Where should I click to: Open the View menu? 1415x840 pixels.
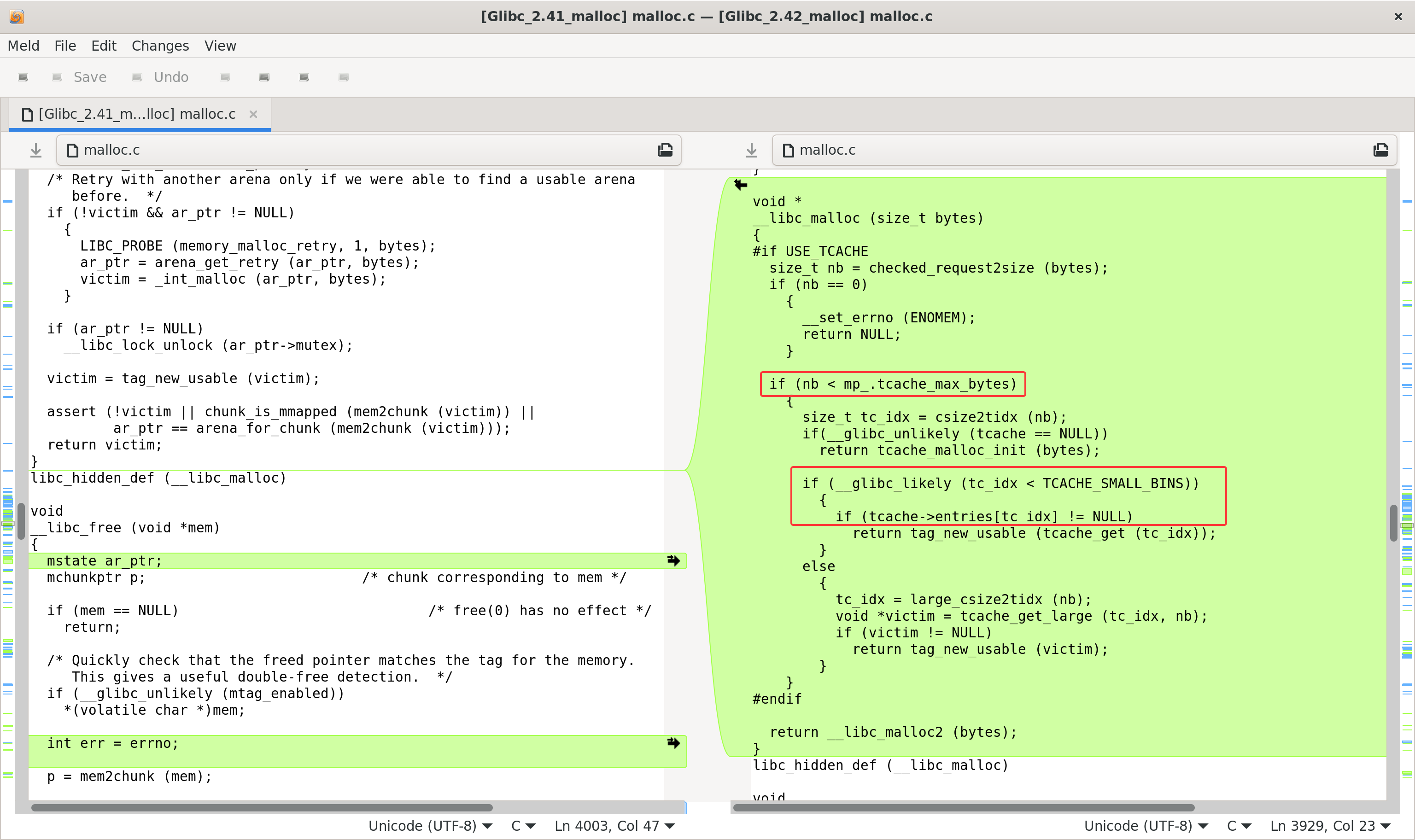pyautogui.click(x=220, y=46)
